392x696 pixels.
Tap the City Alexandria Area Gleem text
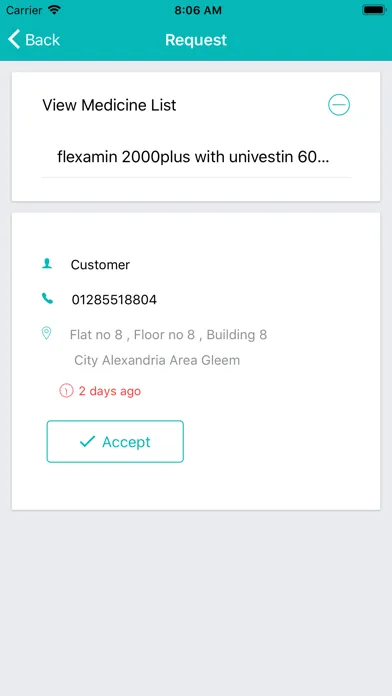coord(157,360)
